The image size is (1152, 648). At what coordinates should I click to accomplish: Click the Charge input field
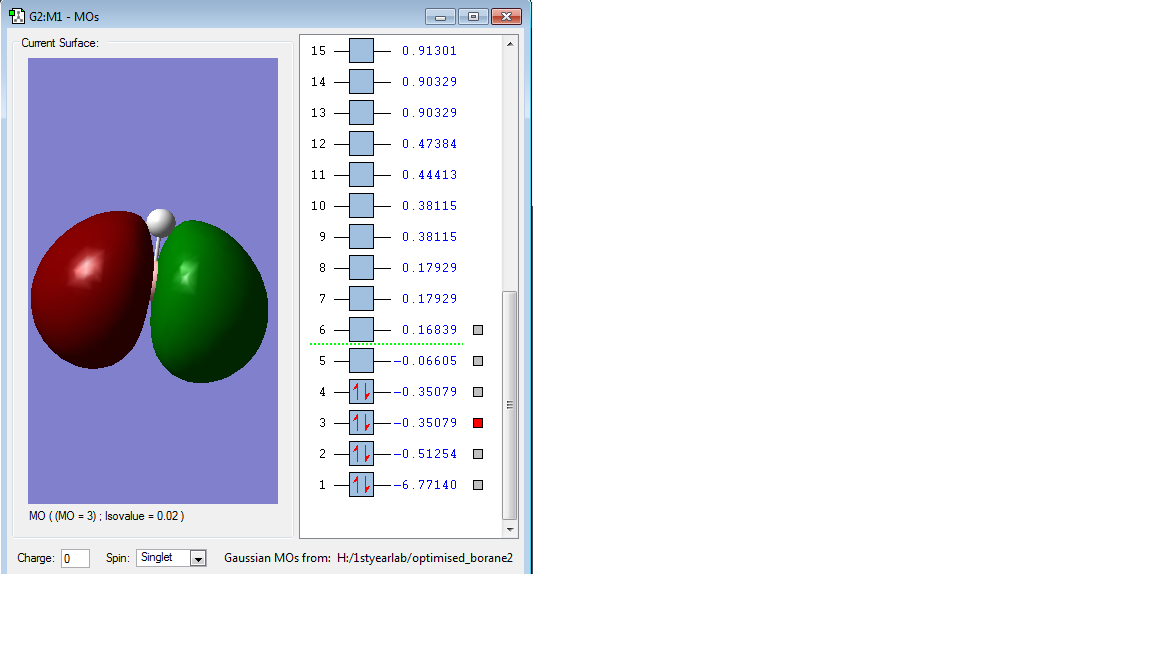click(x=75, y=558)
